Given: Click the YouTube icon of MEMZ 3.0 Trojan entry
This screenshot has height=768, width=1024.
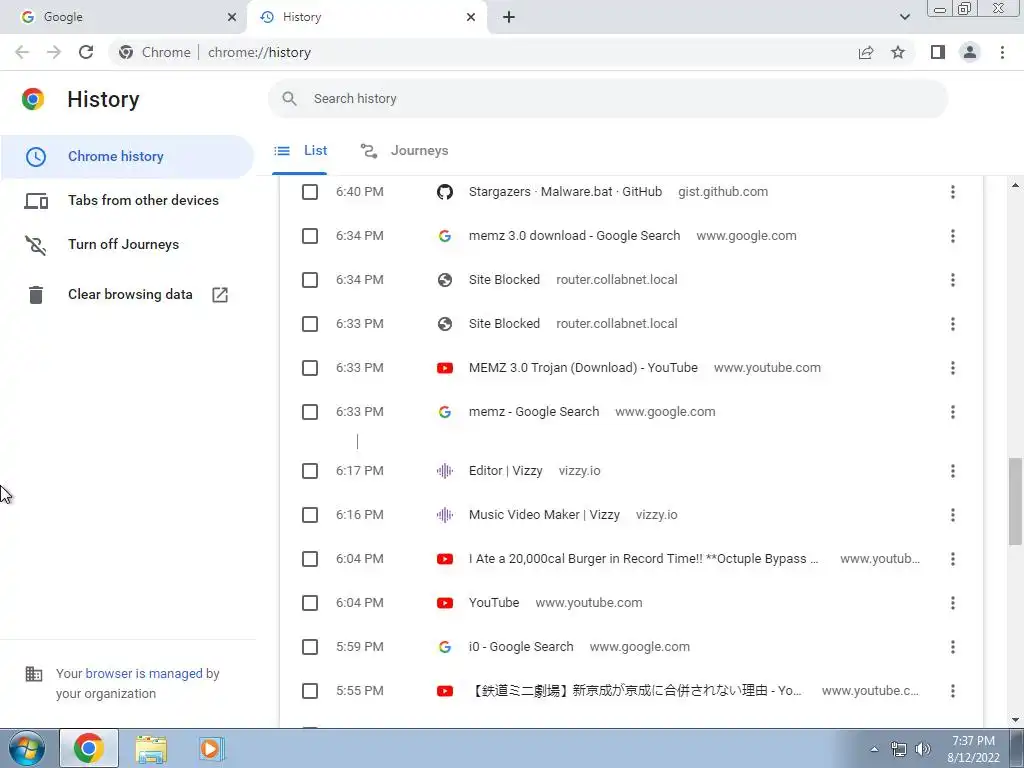Looking at the screenshot, I should [x=445, y=368].
